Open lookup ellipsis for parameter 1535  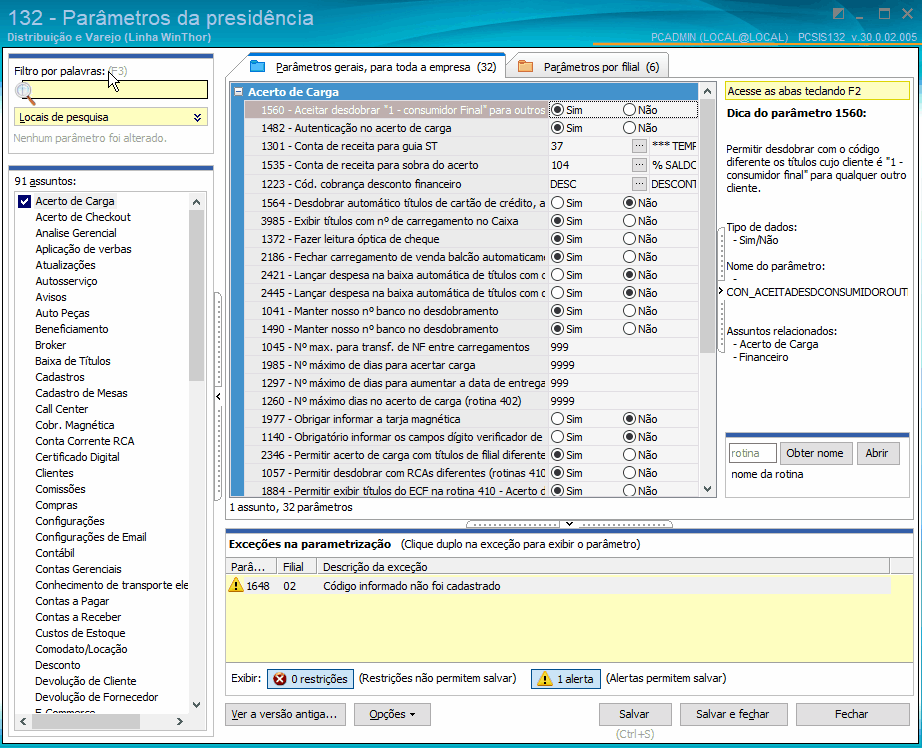coord(639,165)
